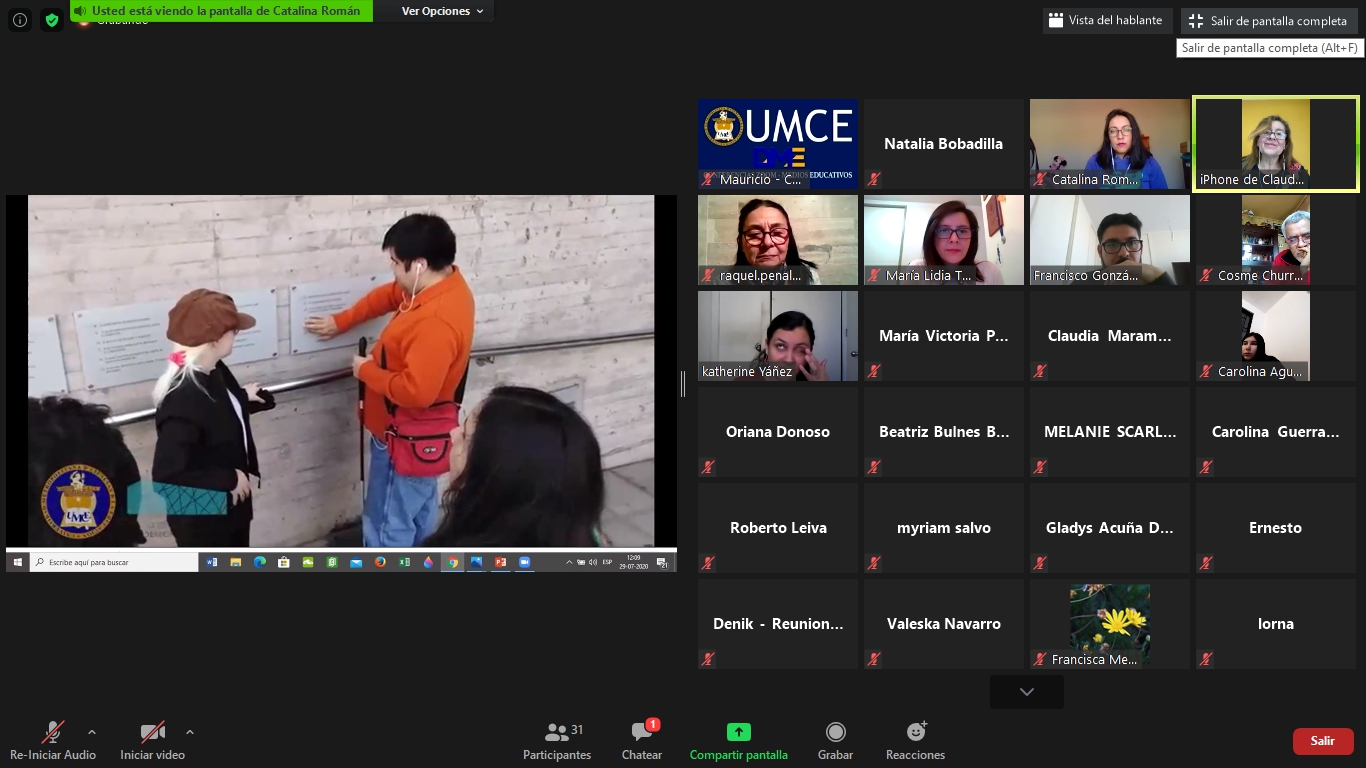Start recording with the Grabar icon

(x=835, y=732)
